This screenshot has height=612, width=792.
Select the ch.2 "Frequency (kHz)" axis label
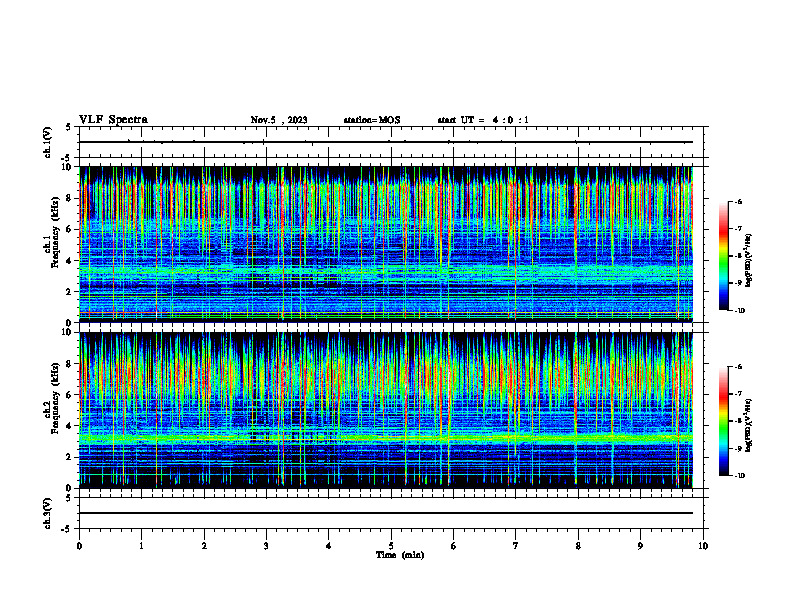55,398
